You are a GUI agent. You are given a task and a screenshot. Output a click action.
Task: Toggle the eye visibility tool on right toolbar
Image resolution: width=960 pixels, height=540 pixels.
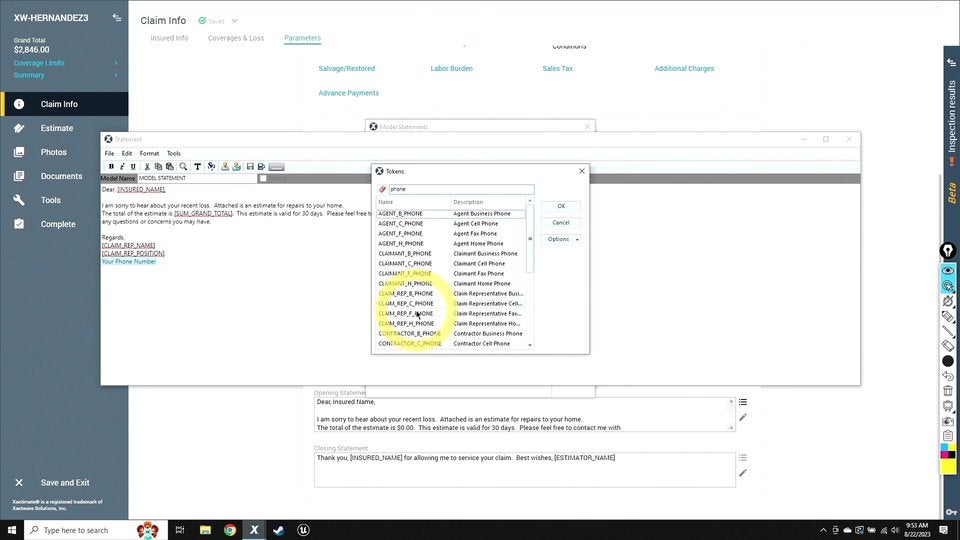(x=948, y=271)
